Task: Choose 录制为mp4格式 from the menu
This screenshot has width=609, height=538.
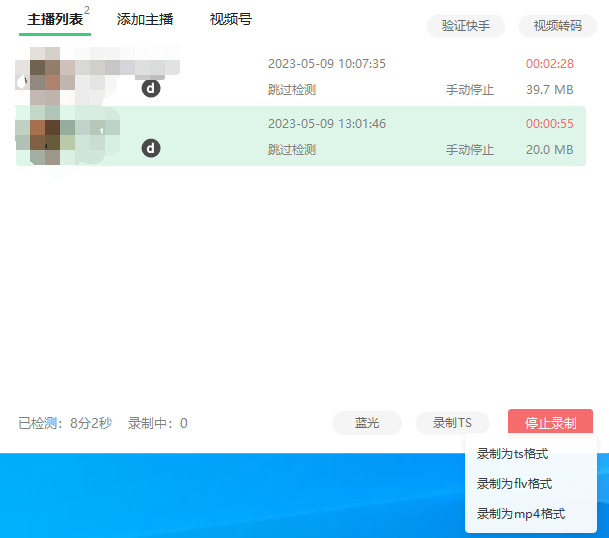Action: (520, 514)
